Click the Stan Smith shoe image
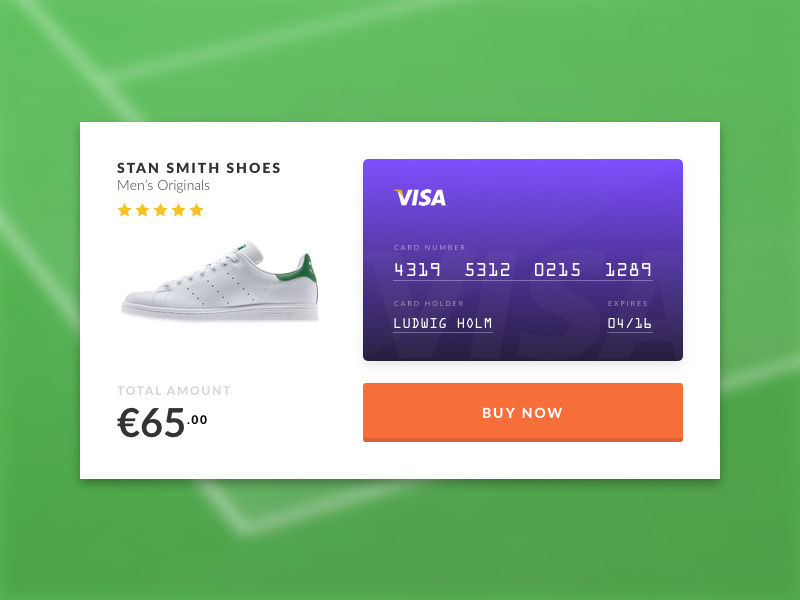The height and width of the screenshot is (600, 800). [222, 280]
